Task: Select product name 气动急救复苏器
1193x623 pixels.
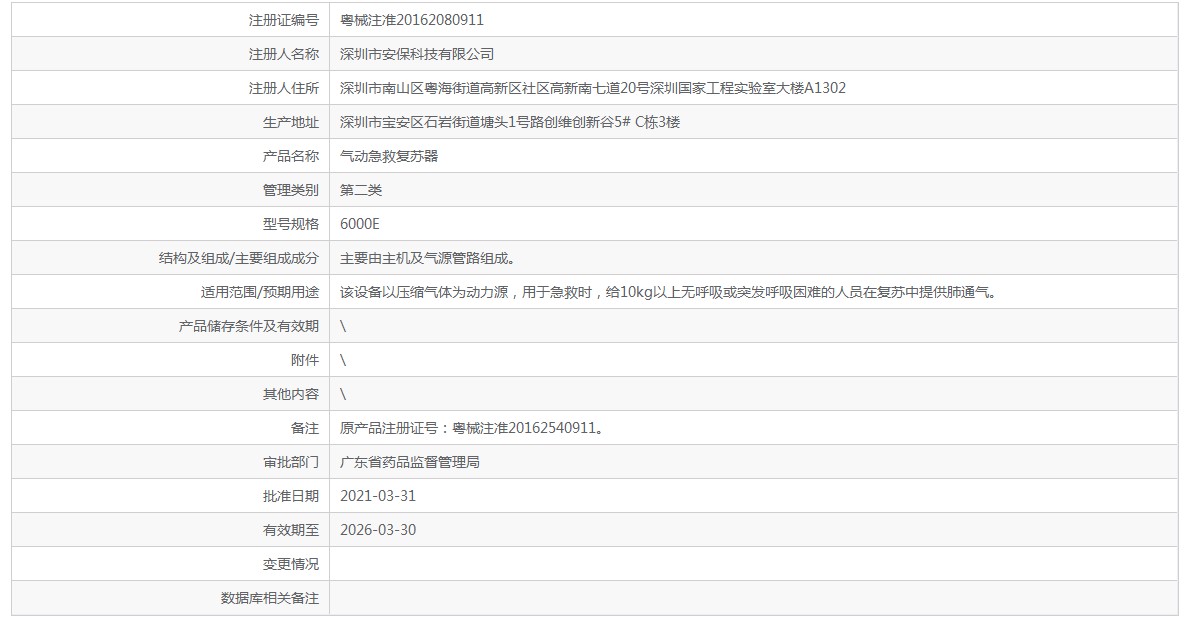Action: coord(389,157)
